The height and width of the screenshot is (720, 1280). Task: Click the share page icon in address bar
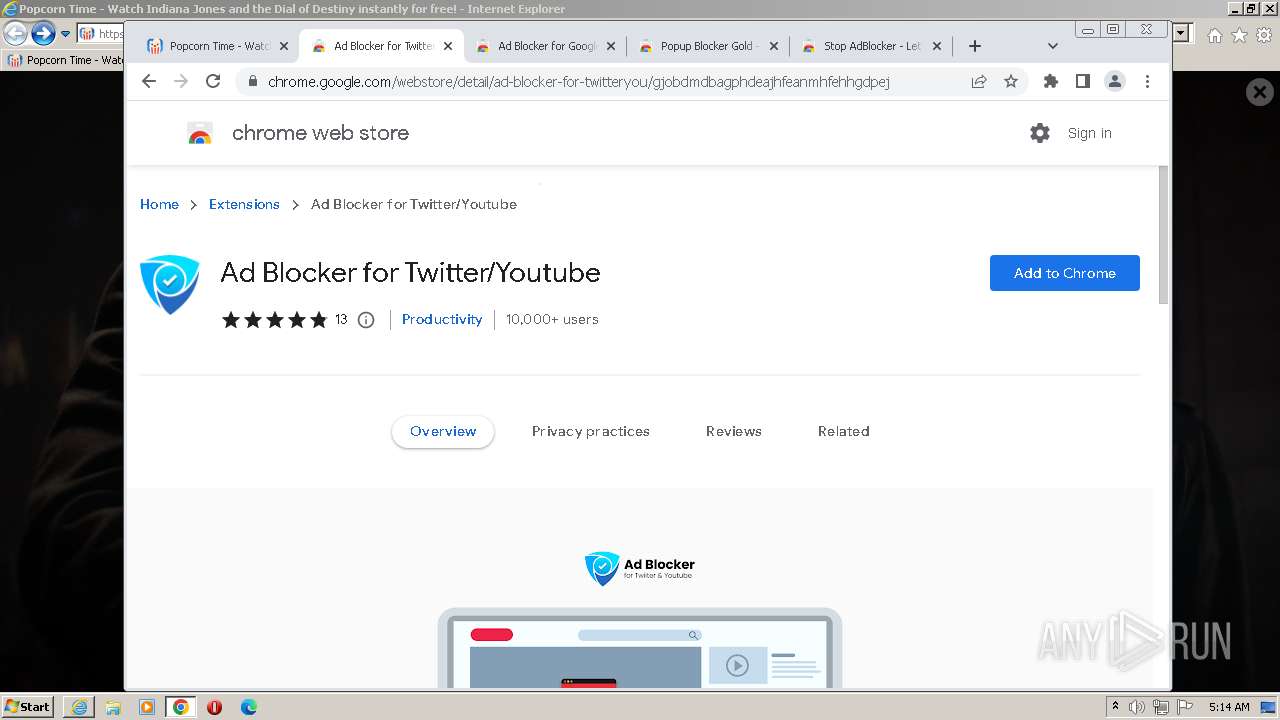(979, 81)
